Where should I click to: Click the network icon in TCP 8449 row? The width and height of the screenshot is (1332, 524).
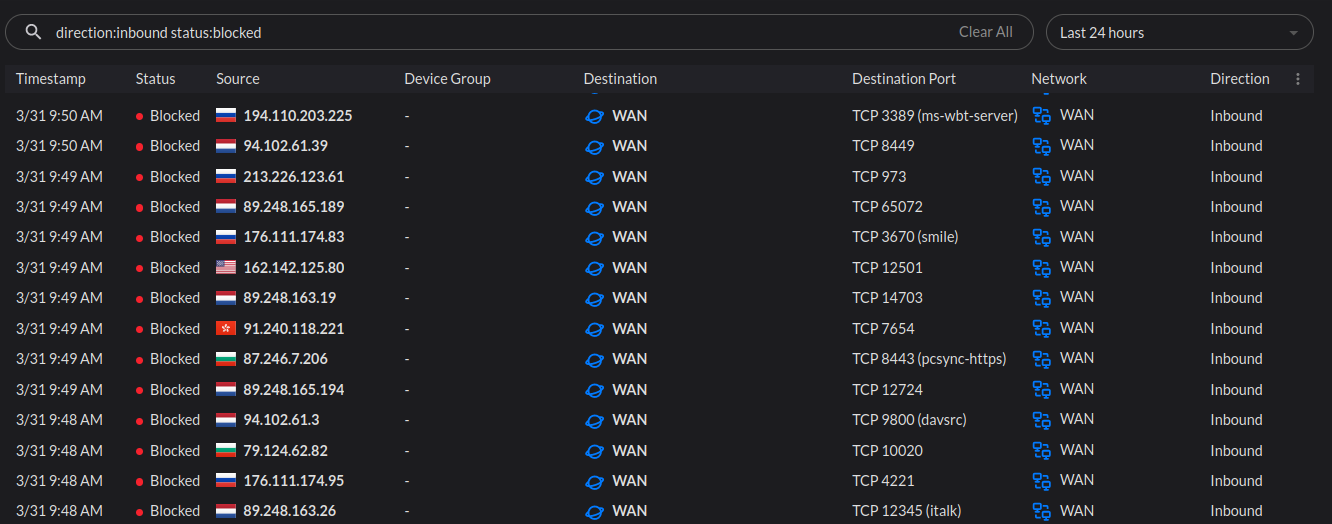(1041, 146)
